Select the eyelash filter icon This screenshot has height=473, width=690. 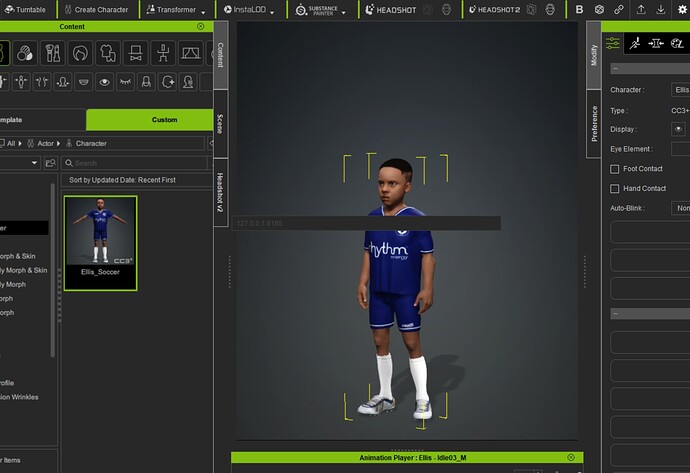(x=125, y=82)
